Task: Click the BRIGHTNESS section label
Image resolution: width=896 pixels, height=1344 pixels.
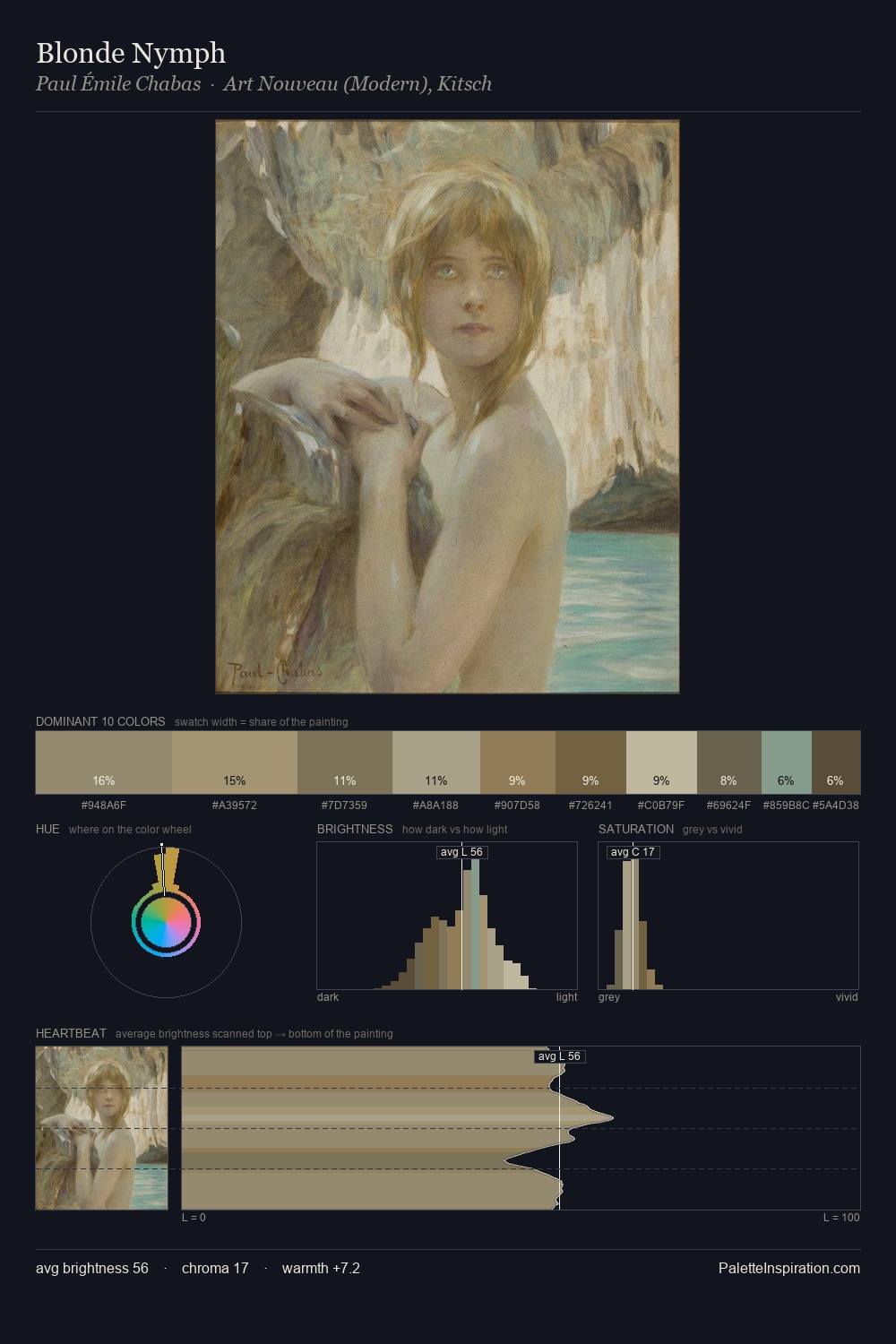Action: (x=355, y=829)
